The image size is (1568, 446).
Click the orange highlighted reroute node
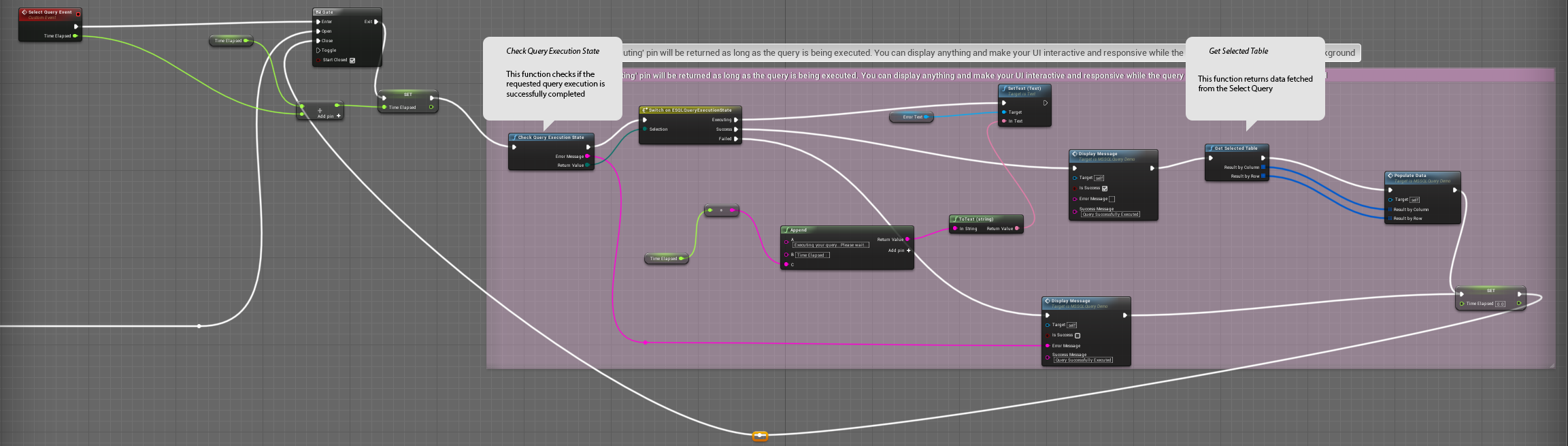click(x=760, y=436)
